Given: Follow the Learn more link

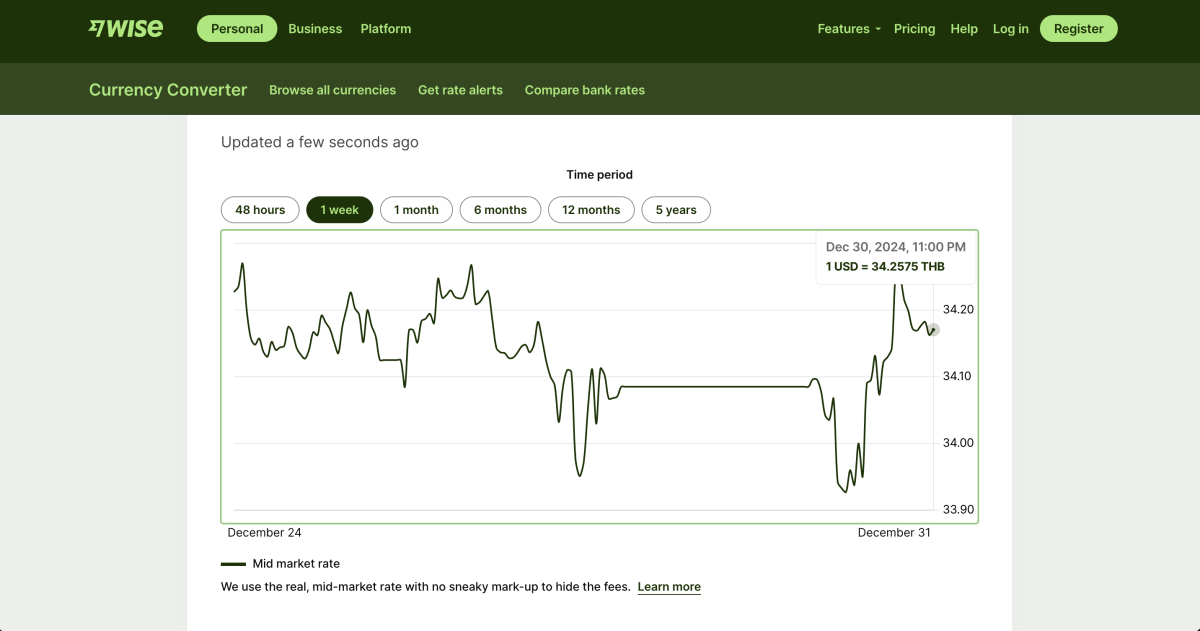Looking at the screenshot, I should coord(669,587).
